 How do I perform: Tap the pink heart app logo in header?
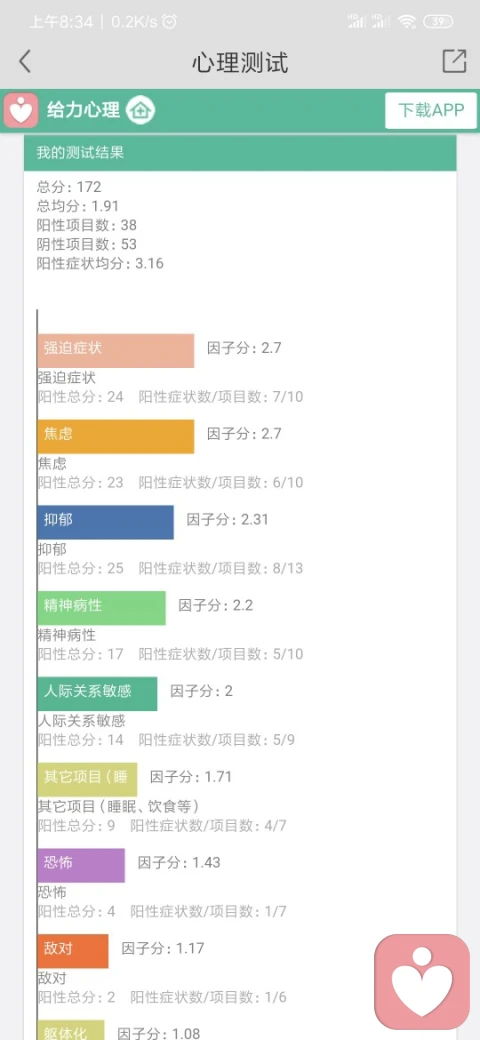(21, 110)
